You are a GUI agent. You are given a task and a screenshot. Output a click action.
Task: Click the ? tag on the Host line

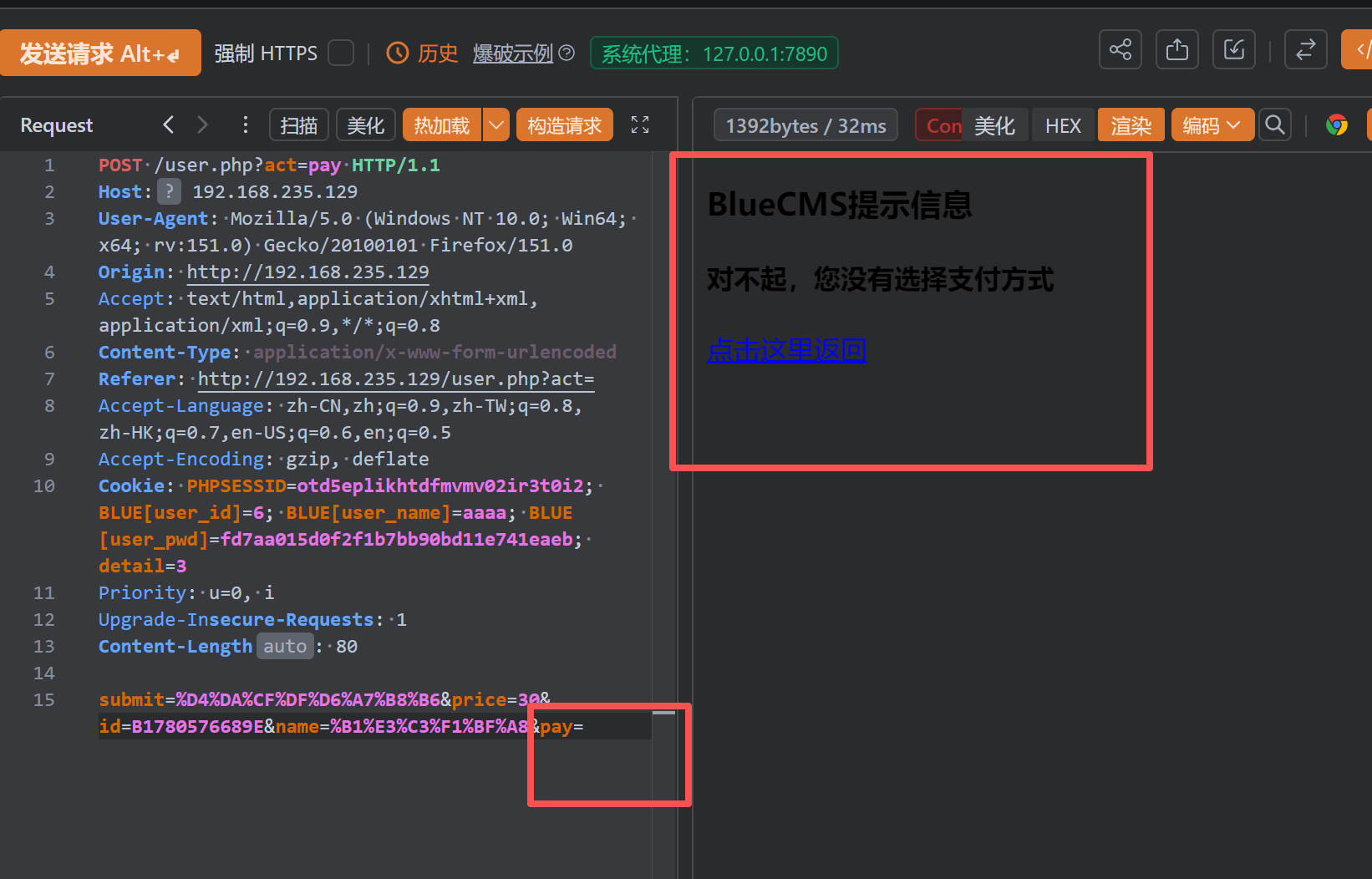[169, 192]
